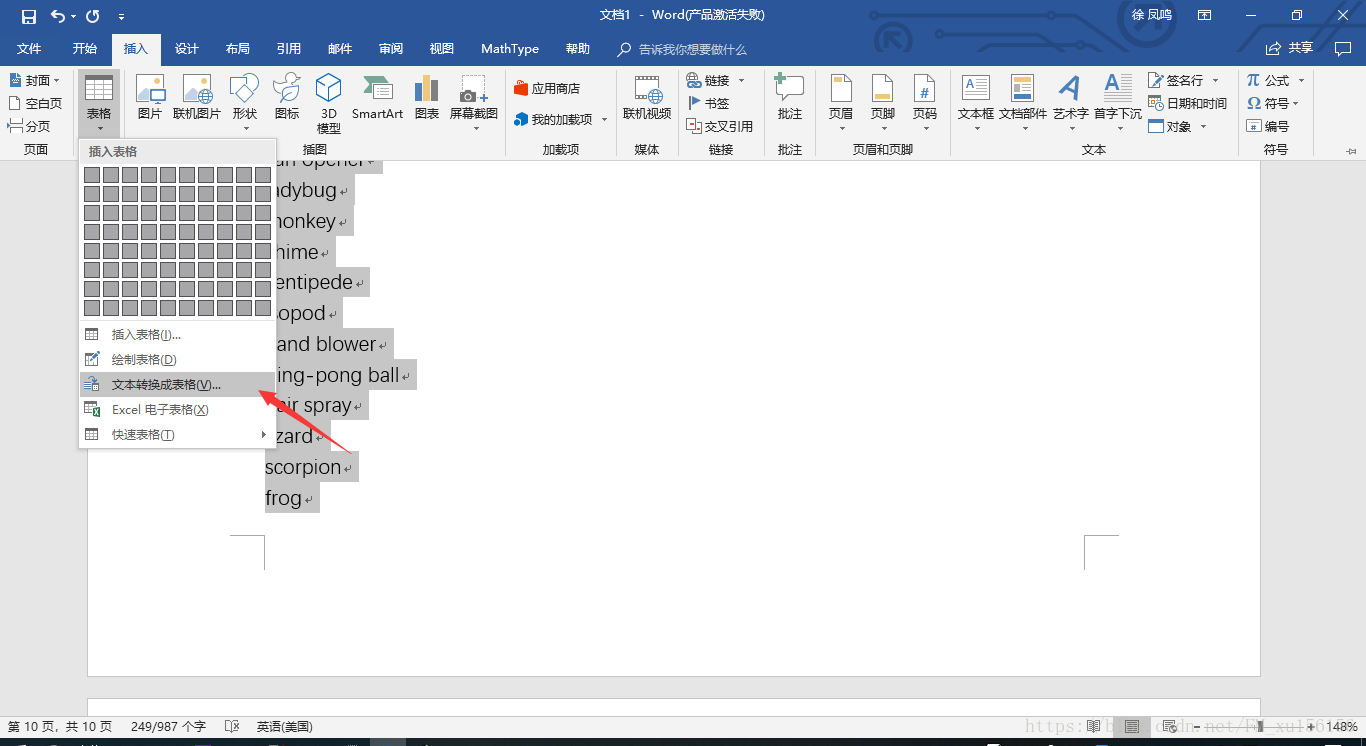Open the 文件 File tab
The width and height of the screenshot is (1366, 746).
pos(29,49)
